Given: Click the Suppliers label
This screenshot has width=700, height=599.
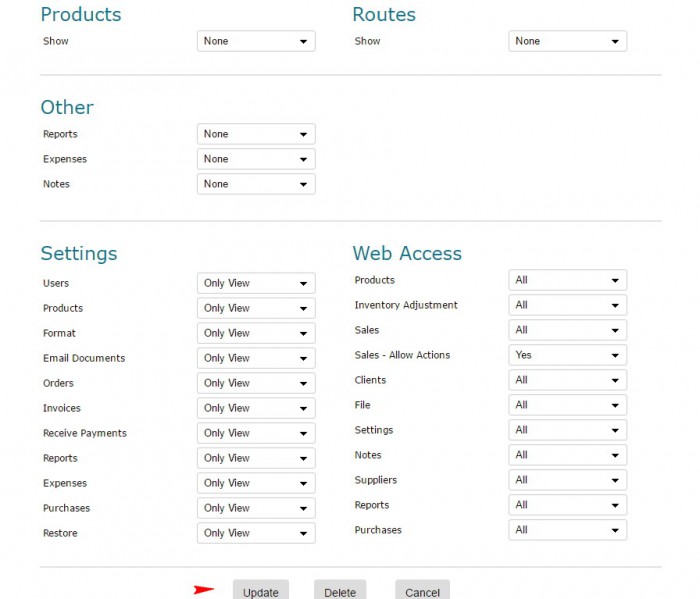Looking at the screenshot, I should pos(375,480).
